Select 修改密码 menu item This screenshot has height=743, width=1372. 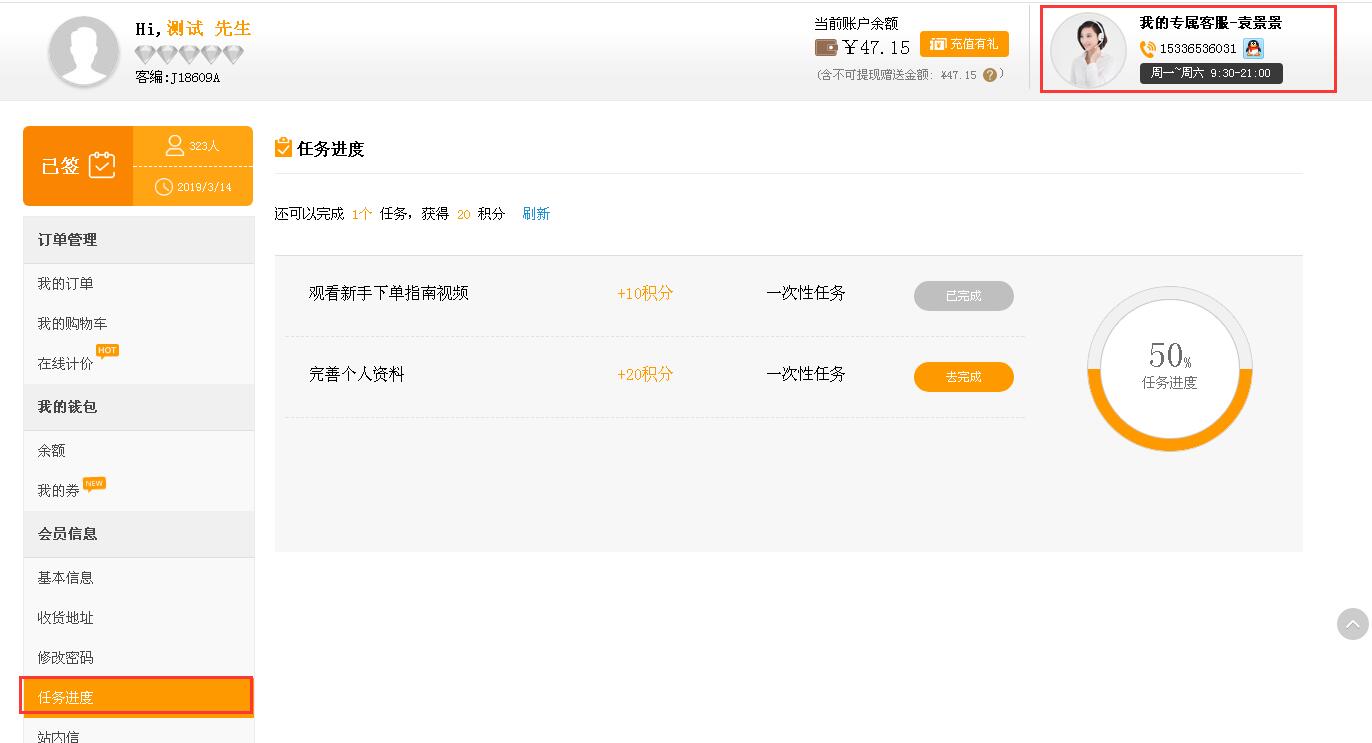tap(66, 658)
